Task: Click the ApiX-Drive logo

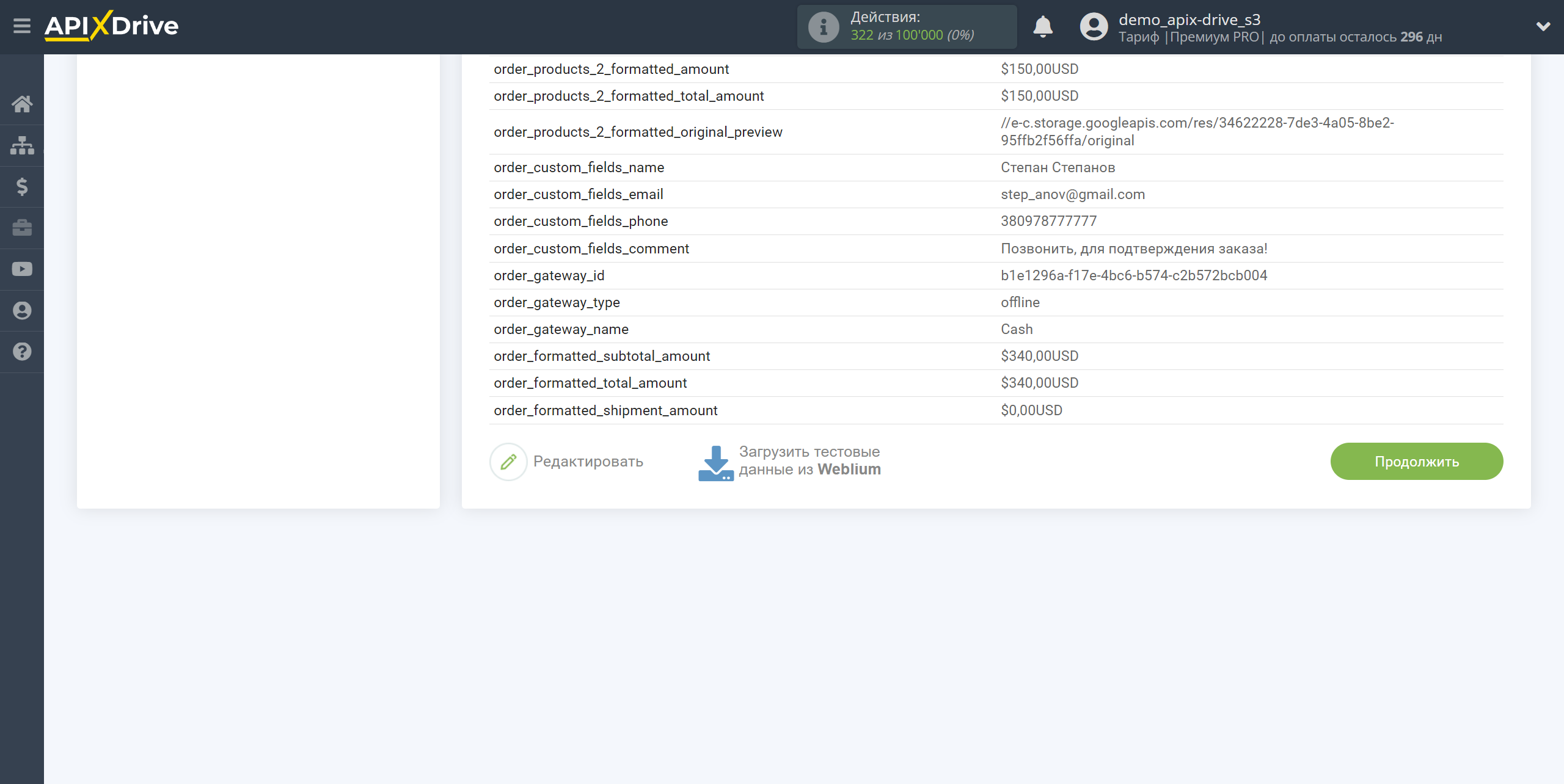Action: coord(112,26)
